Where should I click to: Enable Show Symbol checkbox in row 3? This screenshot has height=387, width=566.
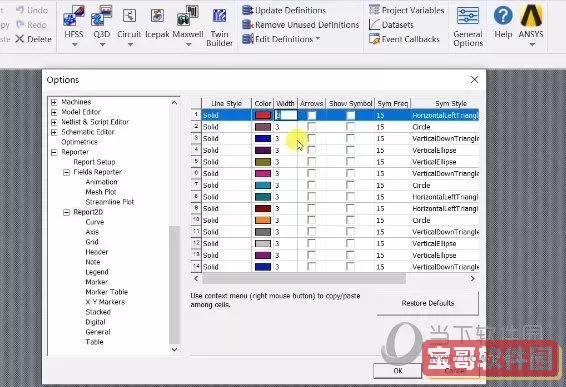350,138
